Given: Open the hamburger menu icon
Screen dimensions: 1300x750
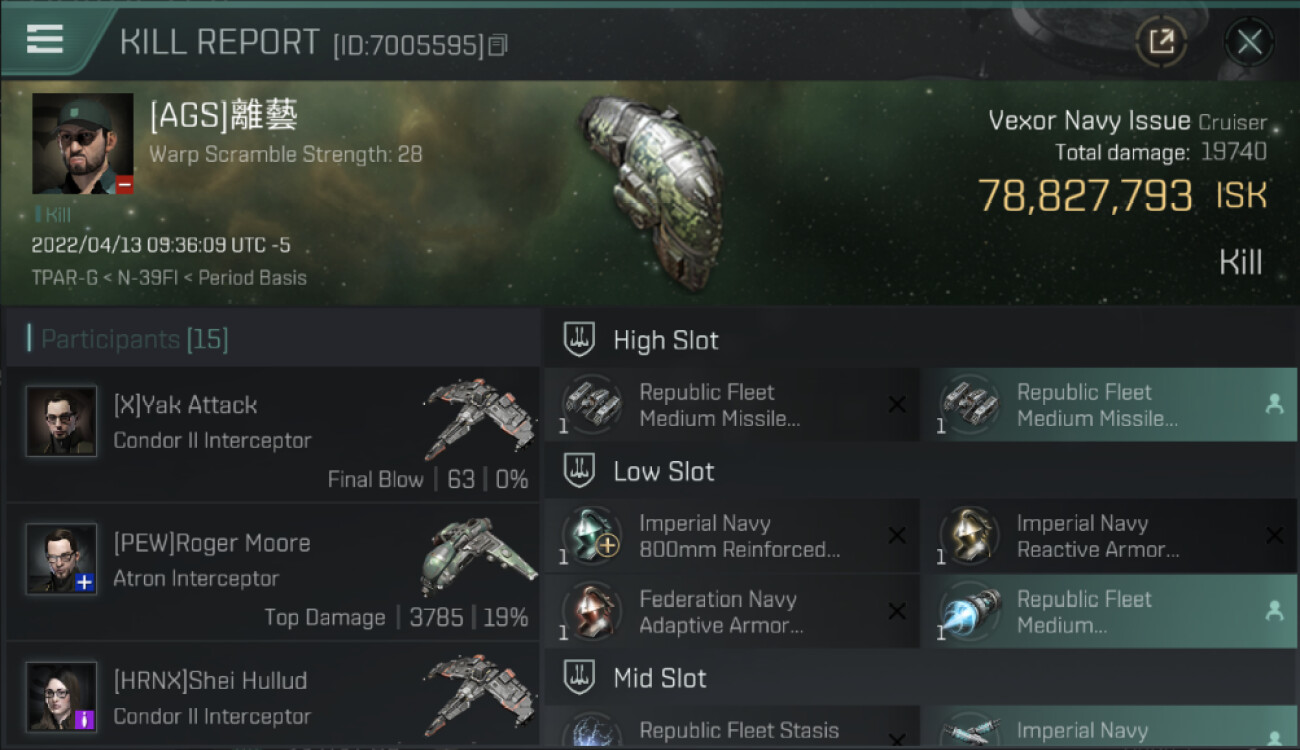Looking at the screenshot, I should click(x=44, y=39).
